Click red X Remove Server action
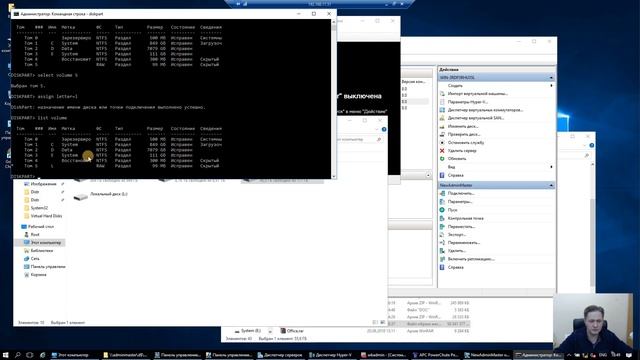 click(442, 151)
